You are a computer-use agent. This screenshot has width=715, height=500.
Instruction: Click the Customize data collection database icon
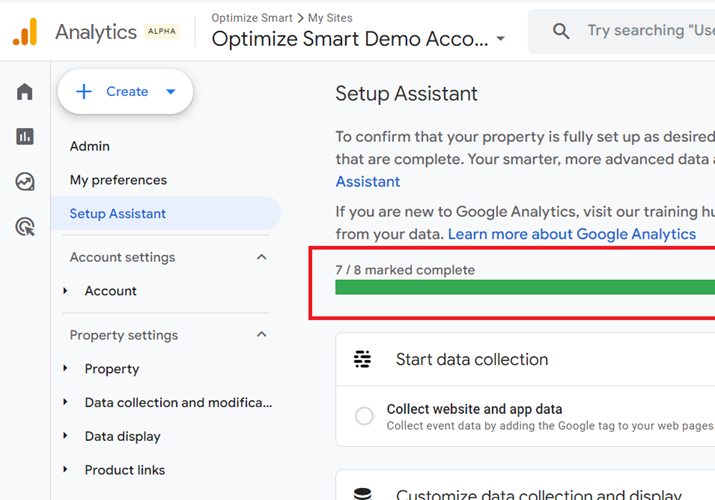coord(363,494)
